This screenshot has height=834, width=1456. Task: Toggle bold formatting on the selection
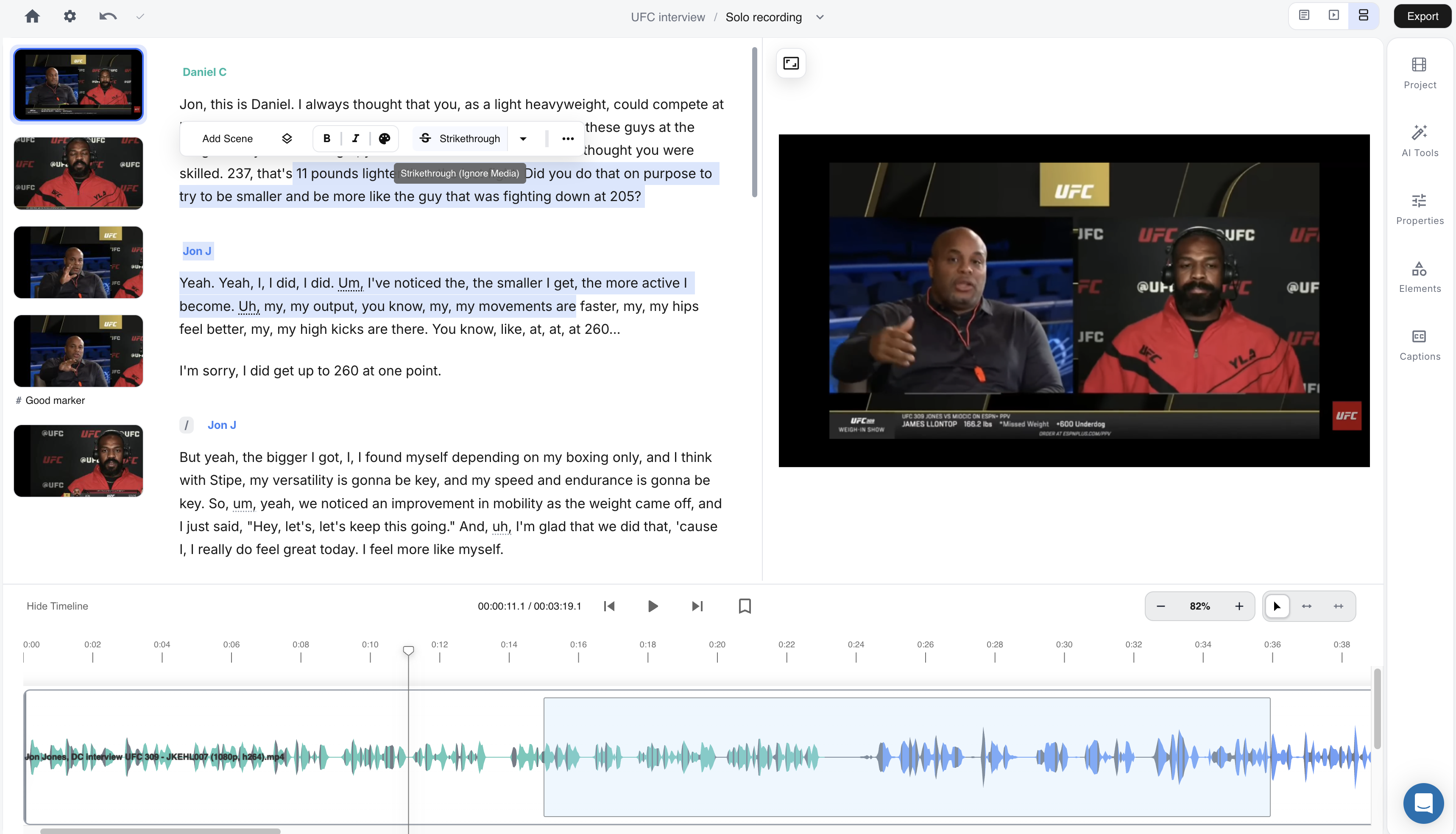(327, 139)
